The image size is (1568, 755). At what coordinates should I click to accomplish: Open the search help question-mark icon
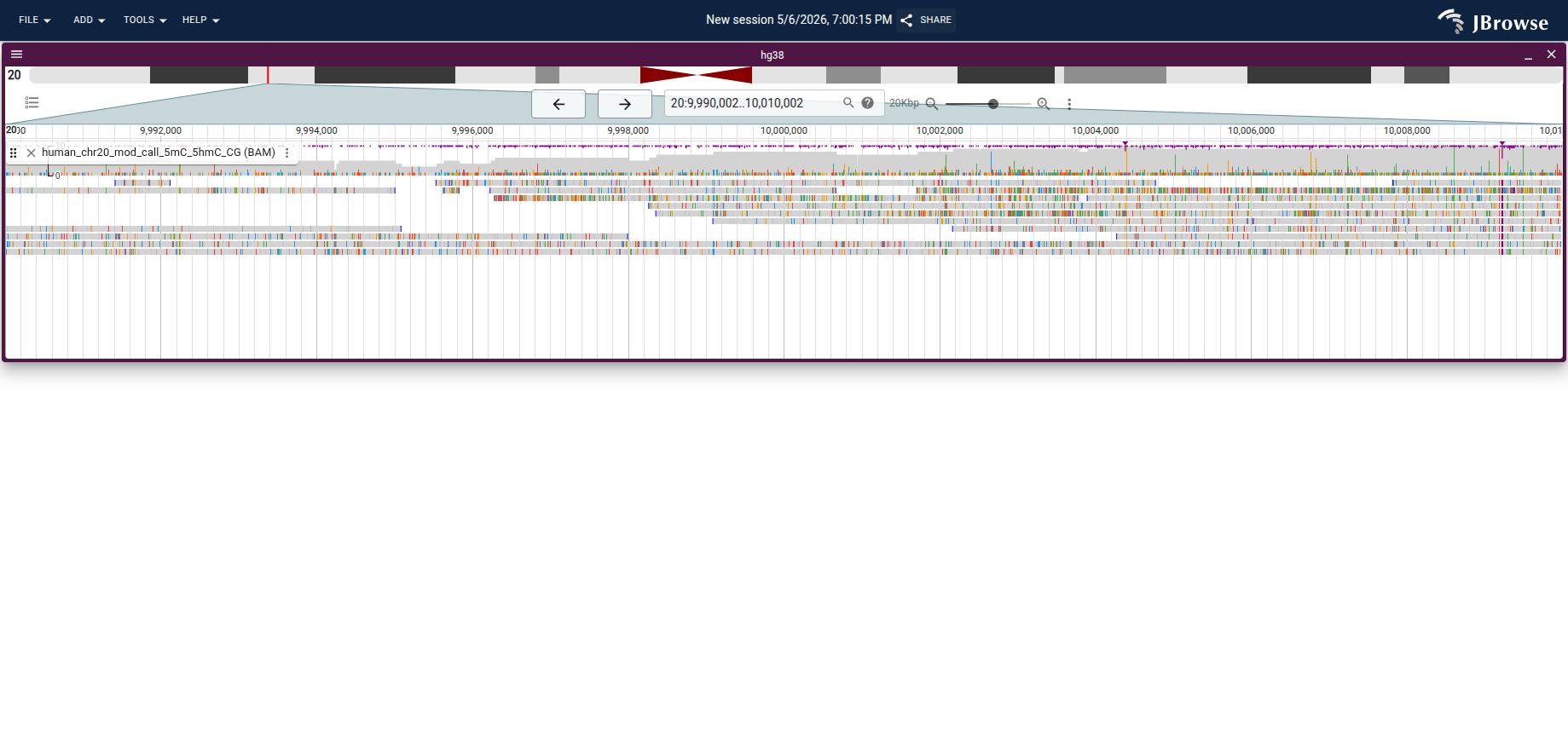(867, 102)
